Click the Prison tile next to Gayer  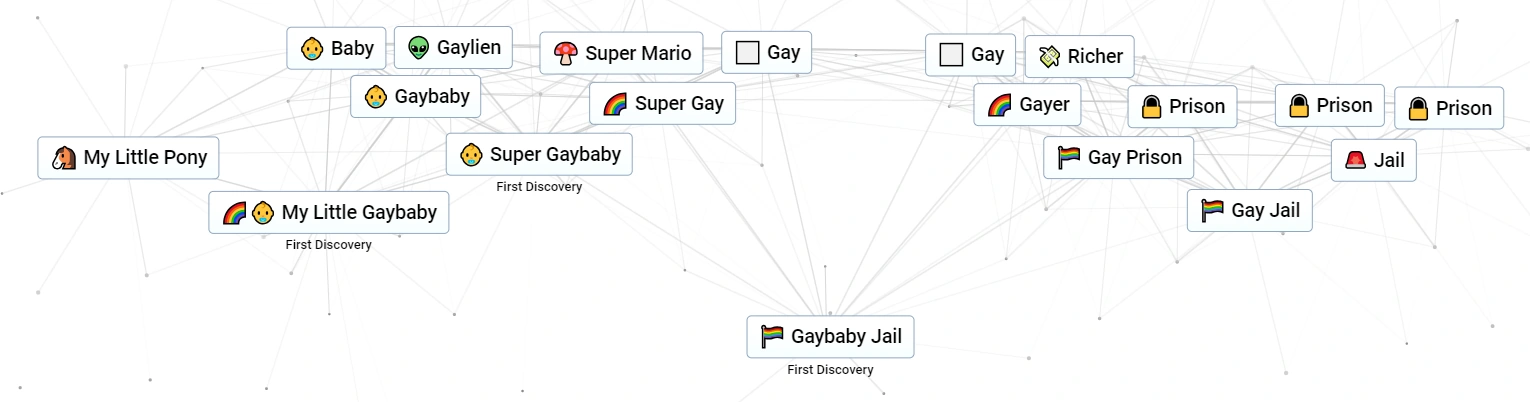1182,106
